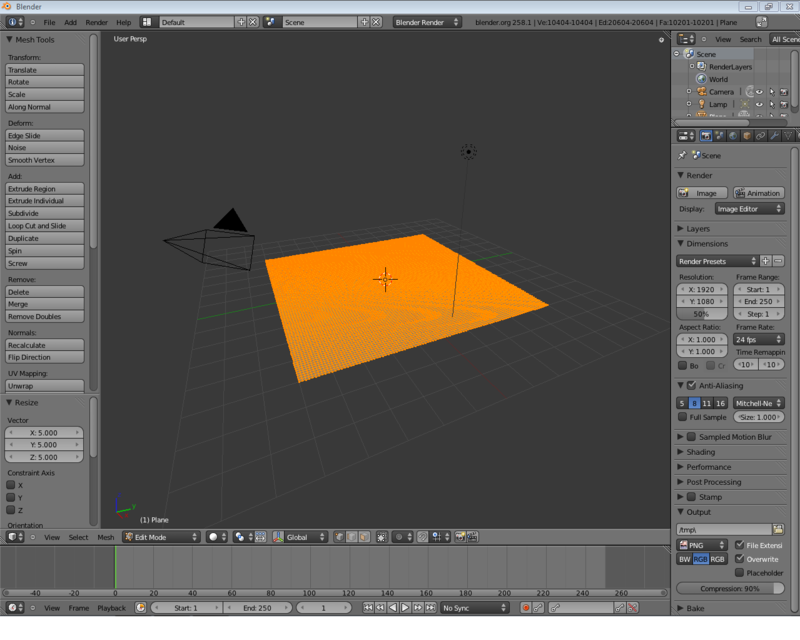Open the World properties tab icon

click(733, 136)
